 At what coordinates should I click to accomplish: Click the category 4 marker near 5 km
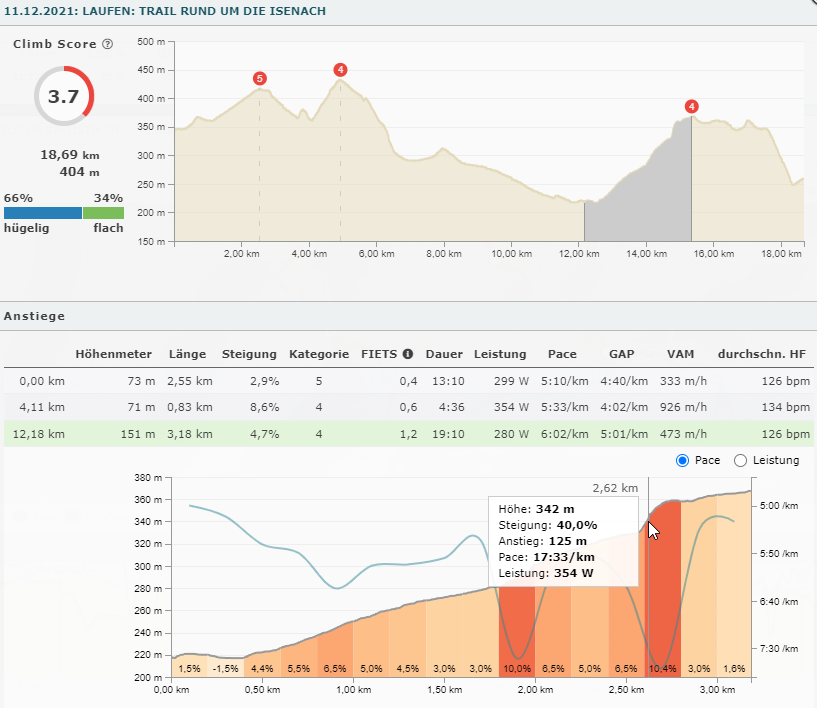[x=341, y=69]
